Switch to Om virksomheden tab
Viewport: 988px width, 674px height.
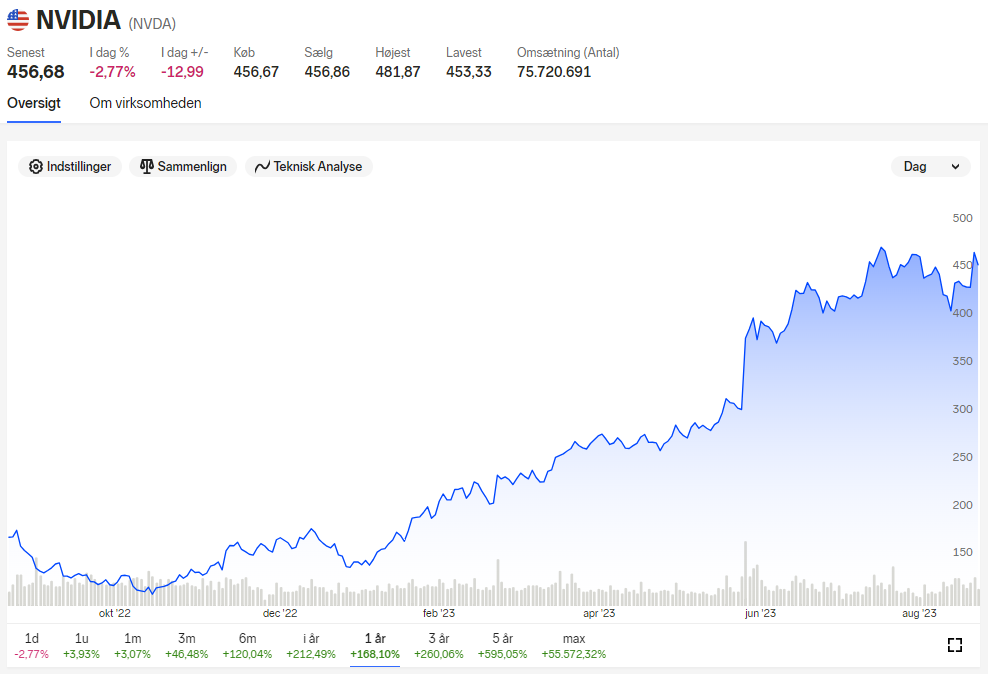click(146, 103)
